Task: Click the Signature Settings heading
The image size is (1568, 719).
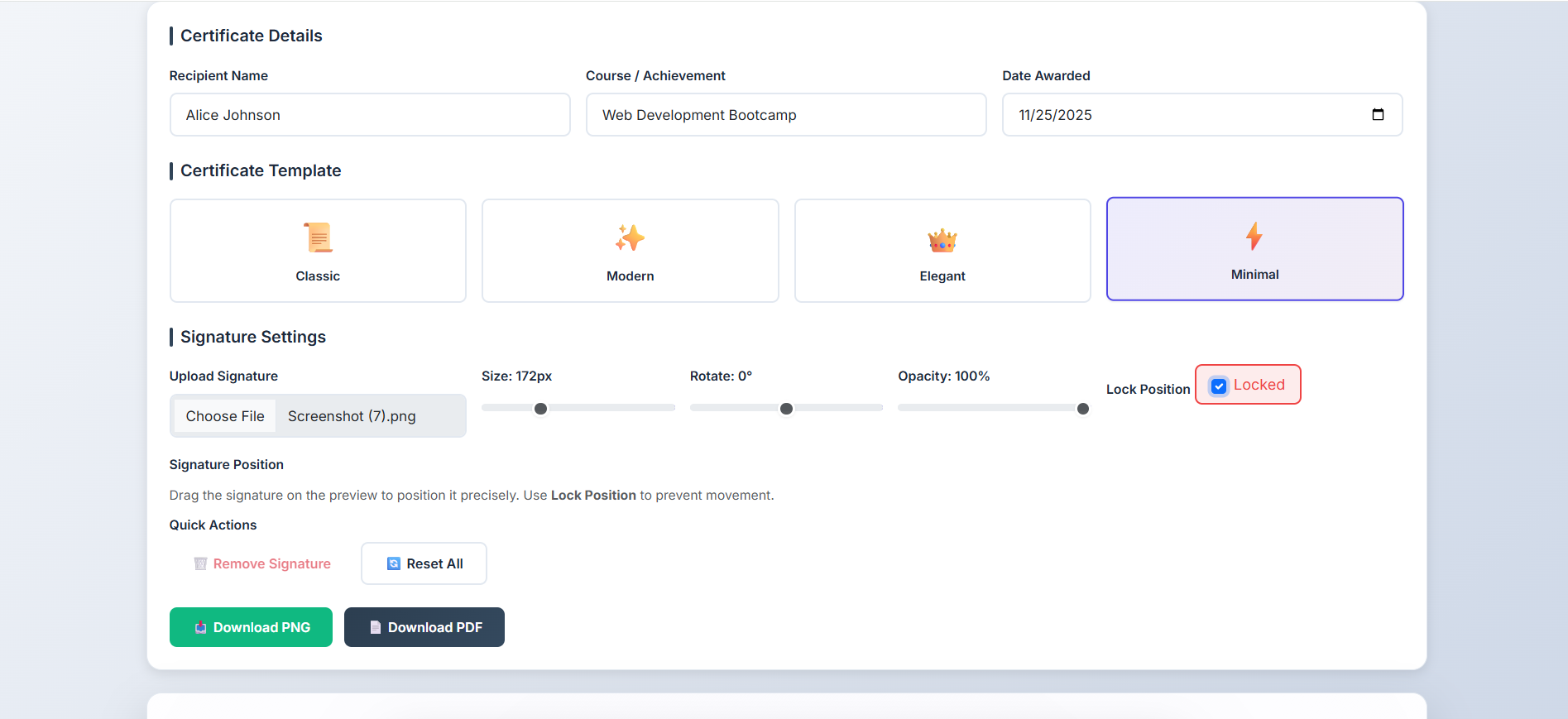Action: click(253, 337)
